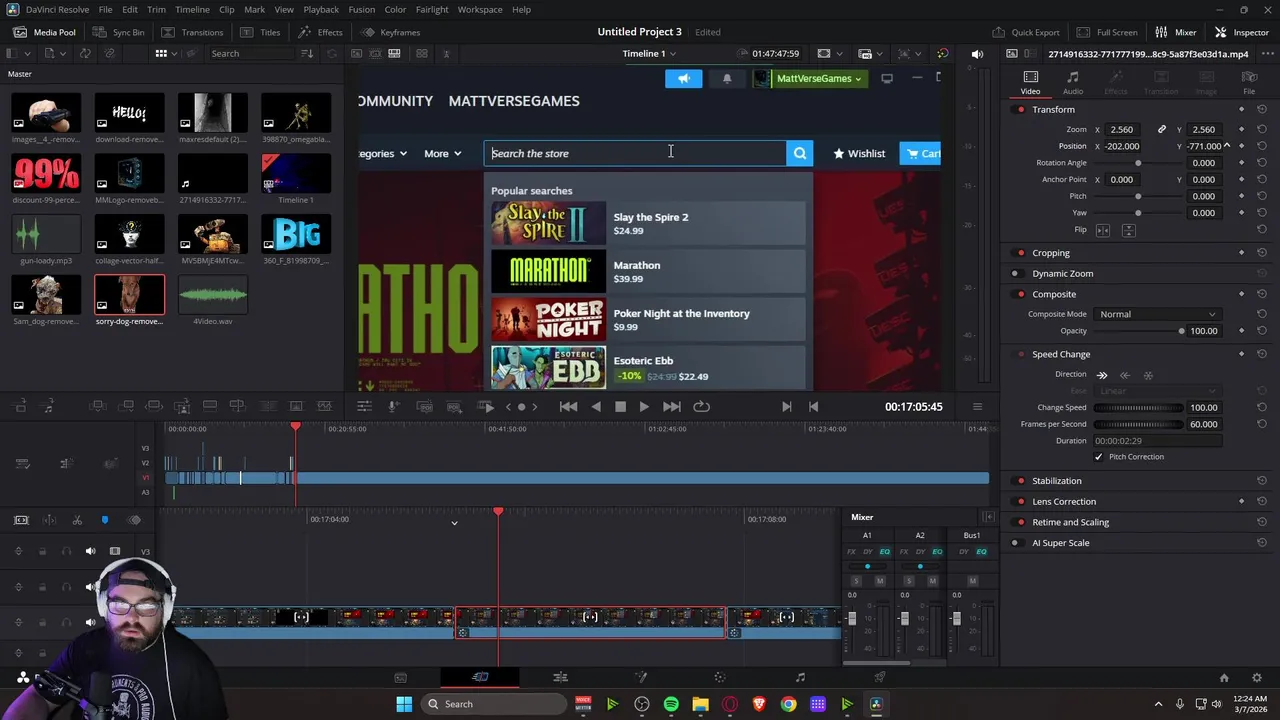Click the flip vertical icon

[1128, 230]
